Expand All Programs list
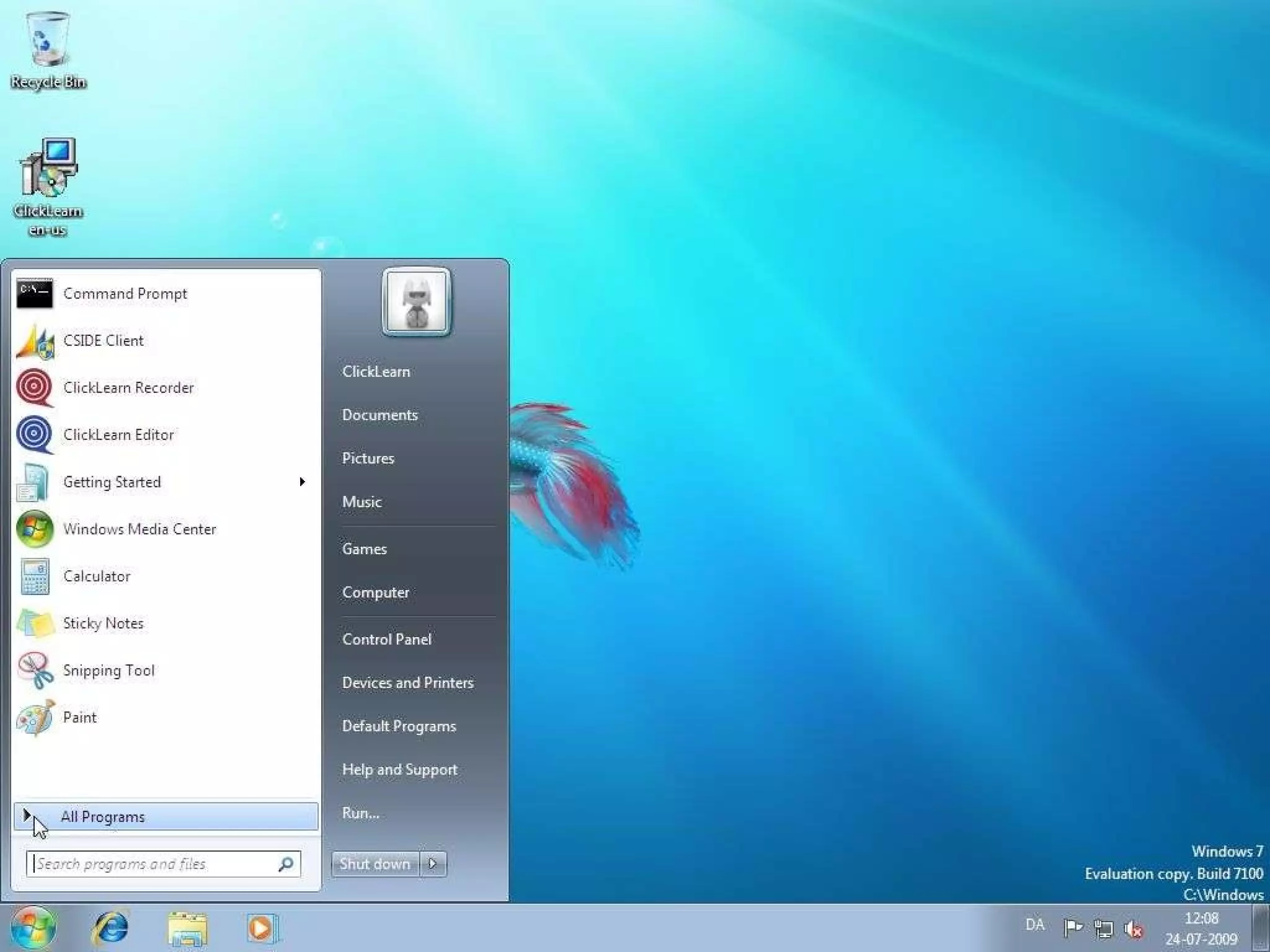 (103, 816)
